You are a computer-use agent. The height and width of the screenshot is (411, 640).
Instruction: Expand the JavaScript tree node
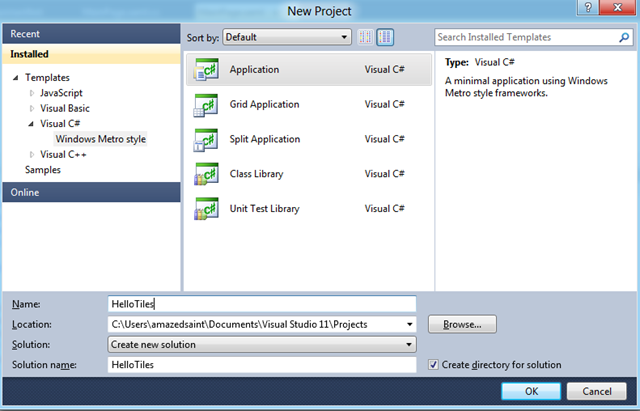(32, 93)
